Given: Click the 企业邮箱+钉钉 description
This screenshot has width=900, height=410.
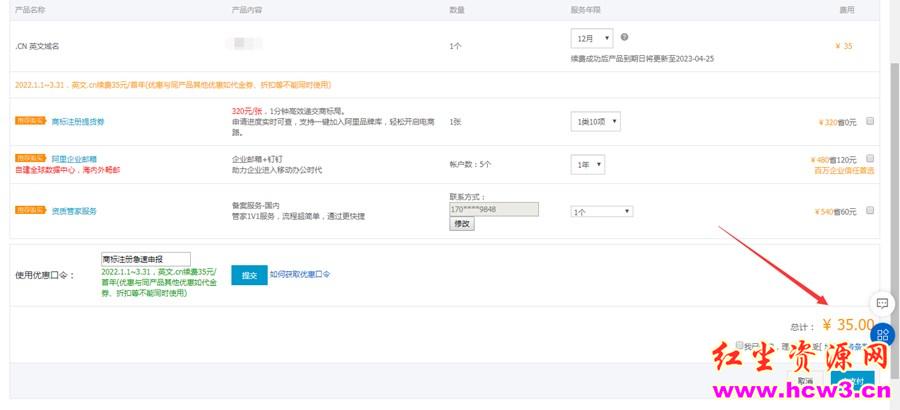Looking at the screenshot, I should point(257,159).
